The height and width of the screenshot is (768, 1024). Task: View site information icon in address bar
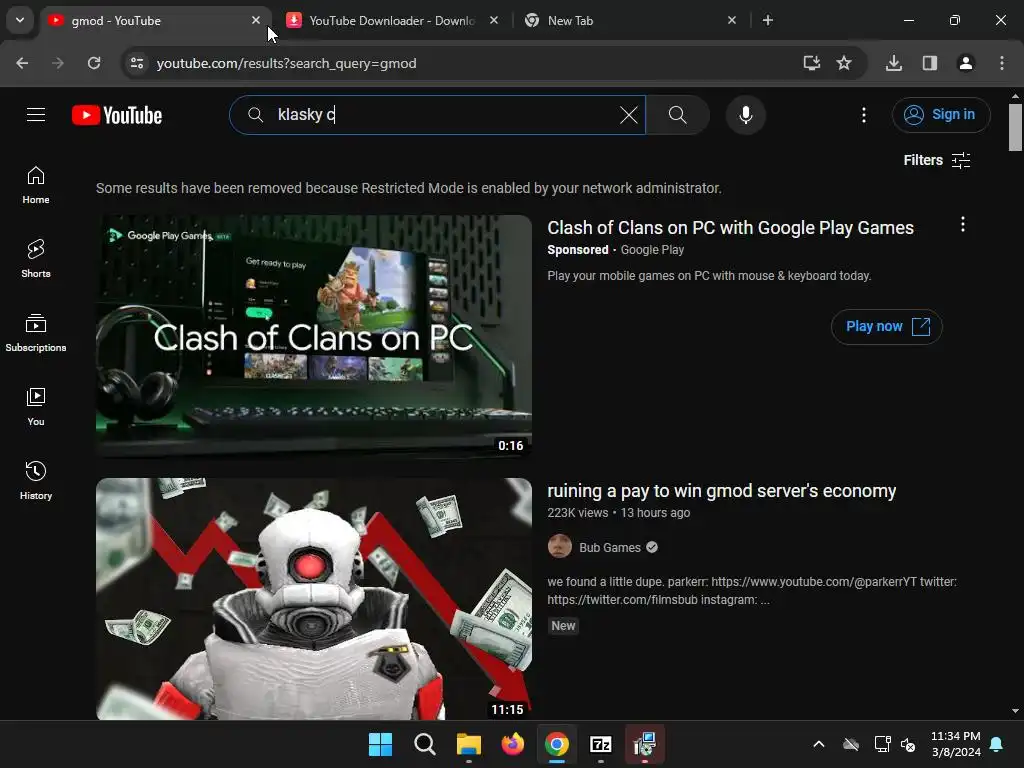(136, 63)
